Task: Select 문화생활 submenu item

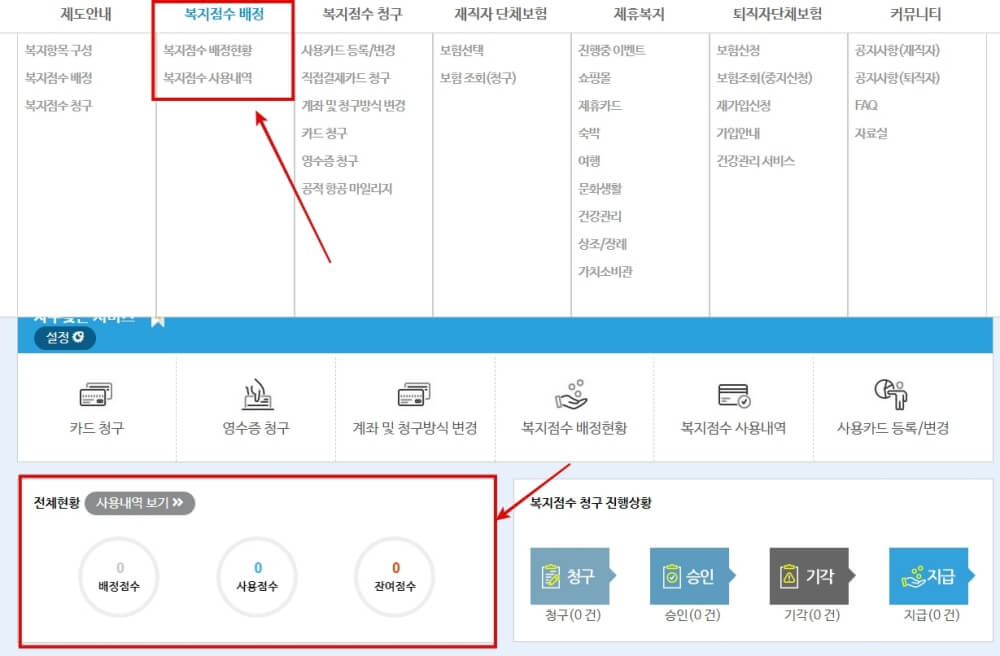Action: 600,189
